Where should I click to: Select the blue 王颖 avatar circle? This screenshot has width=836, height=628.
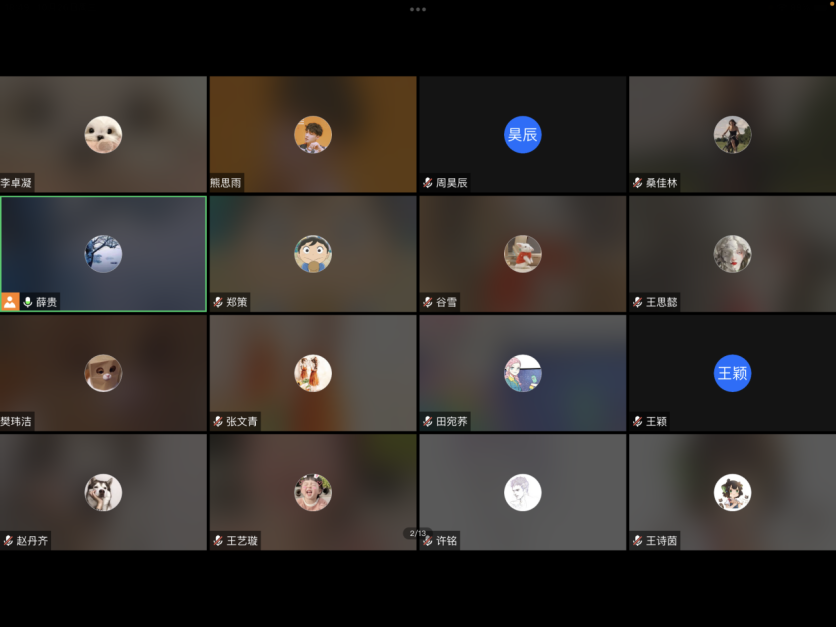732,373
